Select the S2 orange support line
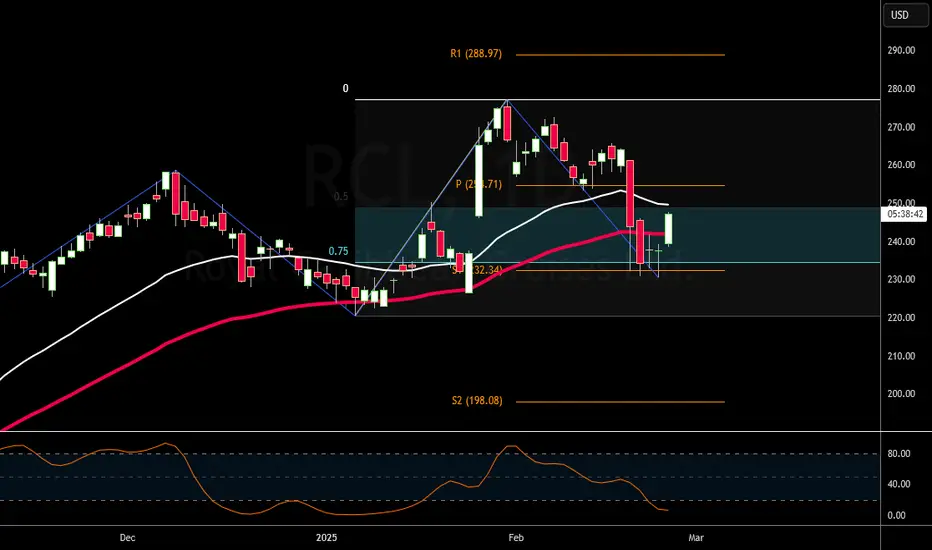Screen dimensions: 932x550 (x=620, y=402)
